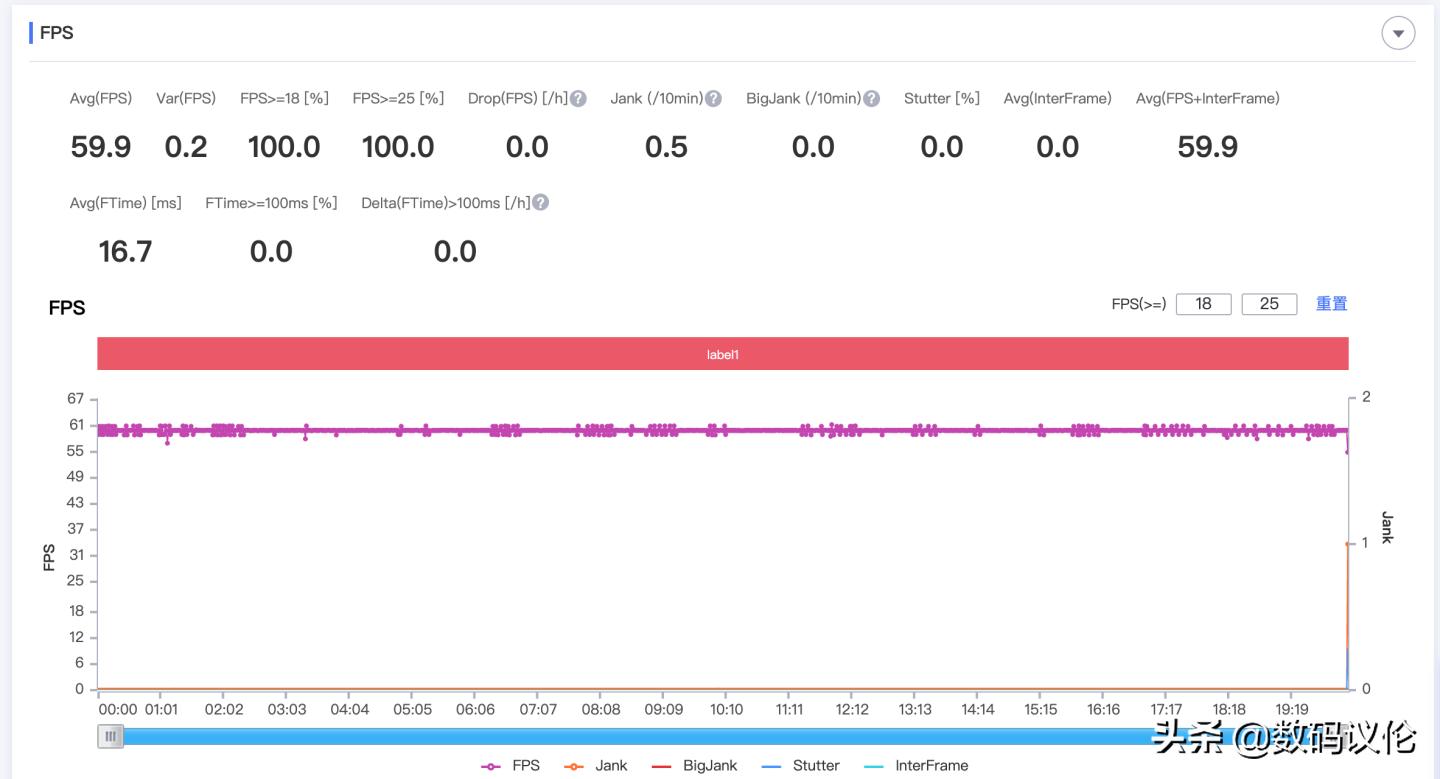Select the red label1 bar
This screenshot has width=1440, height=779.
coord(722,354)
